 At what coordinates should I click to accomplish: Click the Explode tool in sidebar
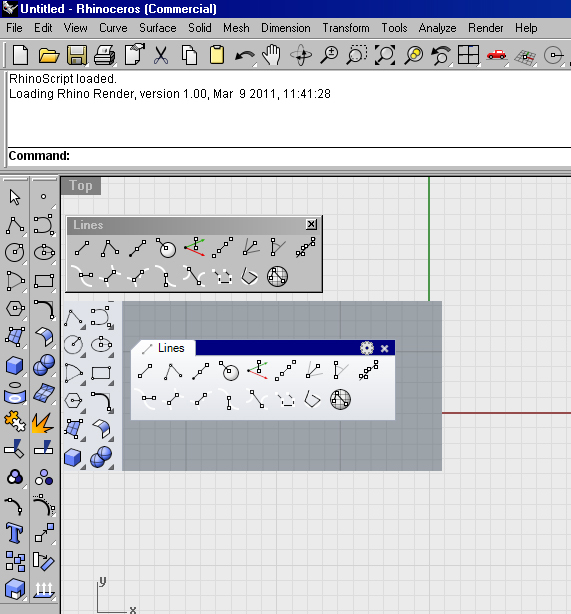43,423
